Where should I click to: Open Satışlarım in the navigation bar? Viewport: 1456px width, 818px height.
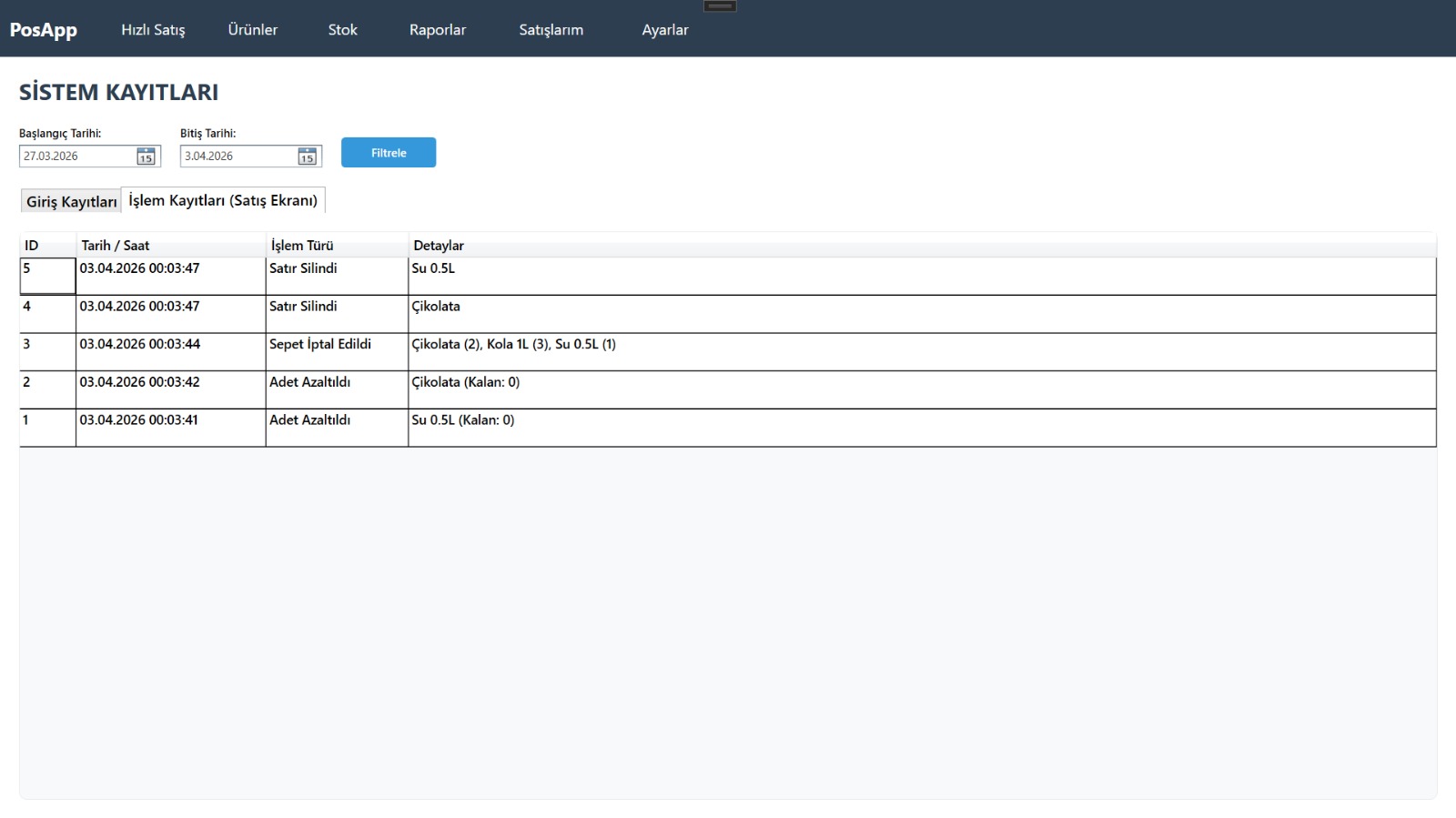point(551,30)
